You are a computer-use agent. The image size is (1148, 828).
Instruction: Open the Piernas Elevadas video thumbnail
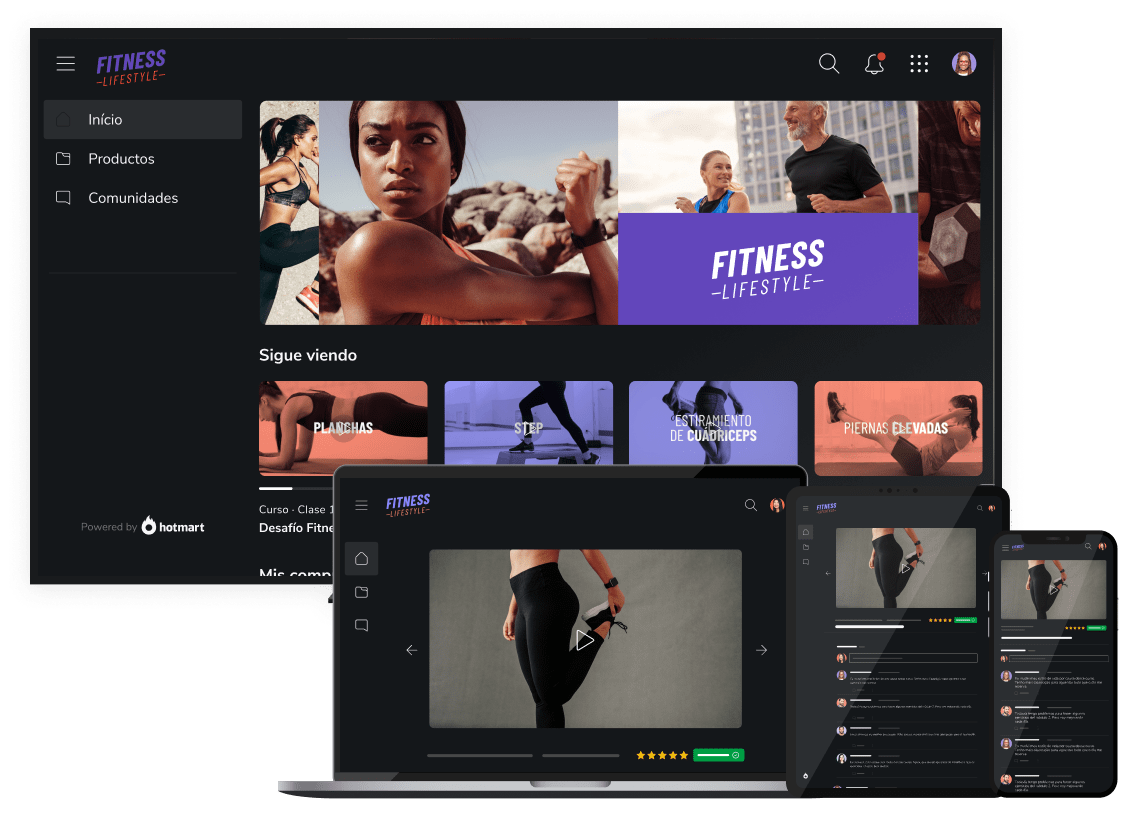coord(897,428)
